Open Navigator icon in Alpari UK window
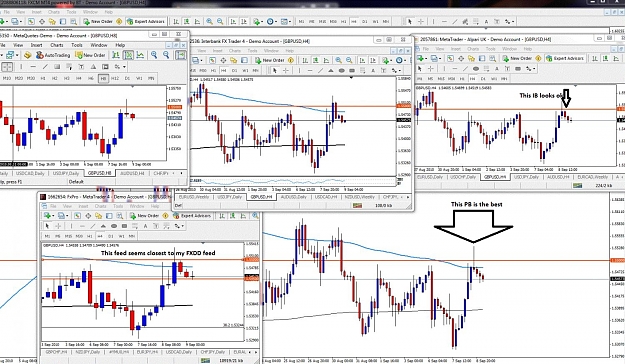625x364 pixels. (471, 58)
